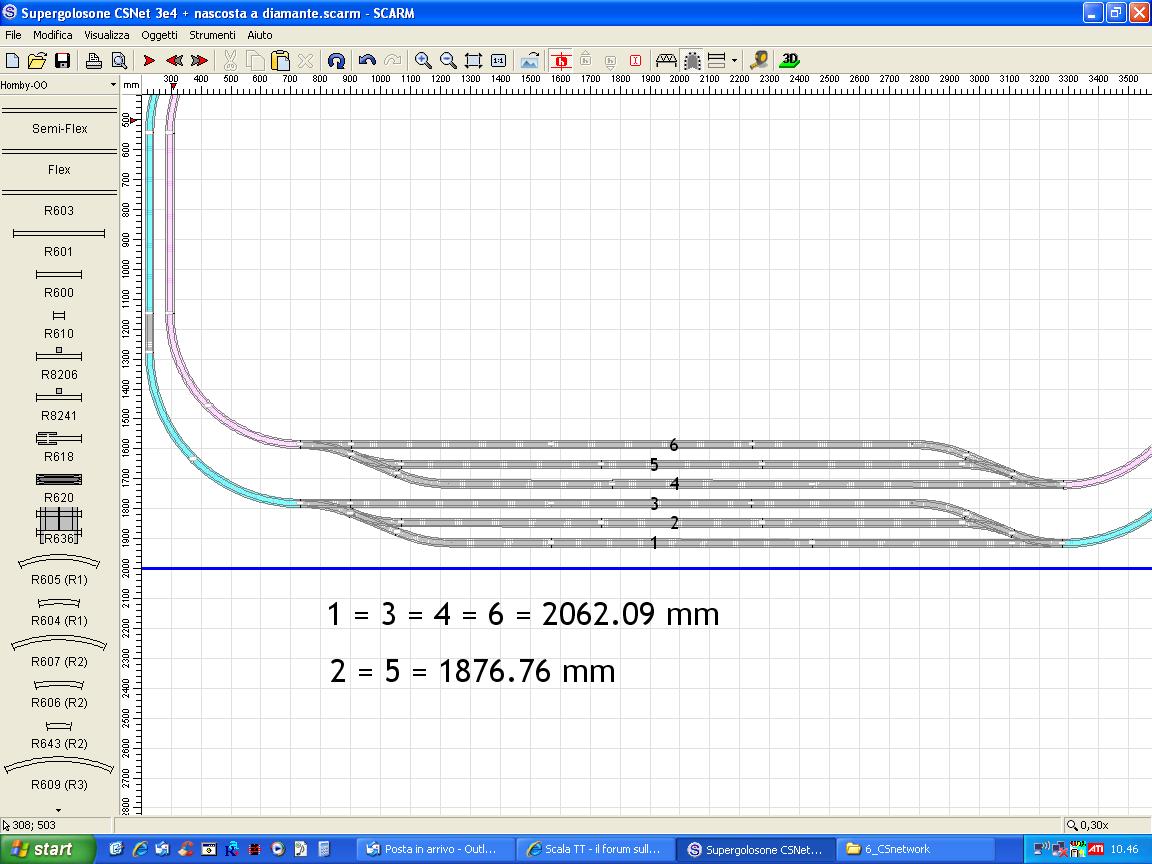Select the R601 straight track piece

click(59, 242)
